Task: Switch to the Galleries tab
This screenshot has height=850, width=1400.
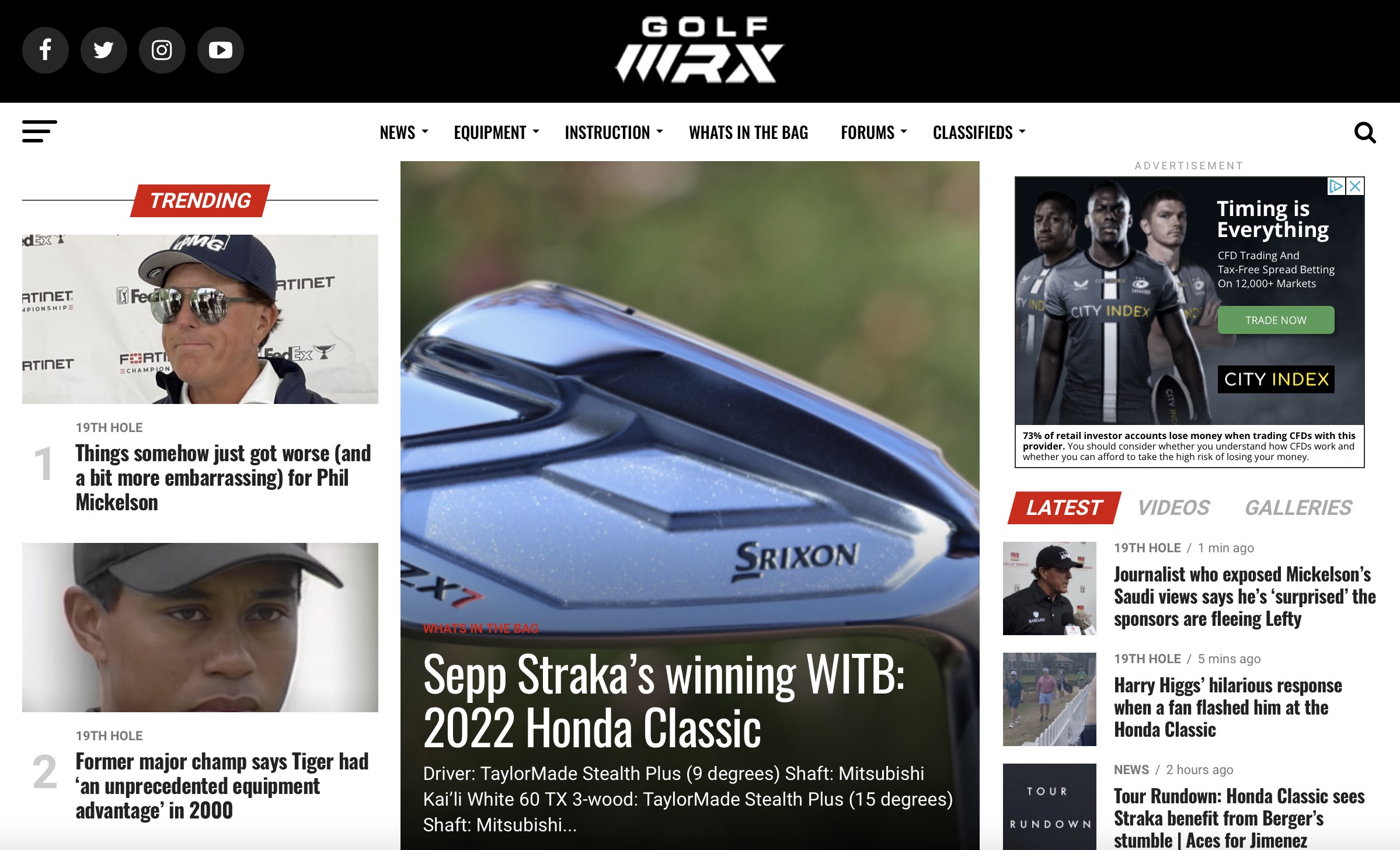Action: (1298, 508)
